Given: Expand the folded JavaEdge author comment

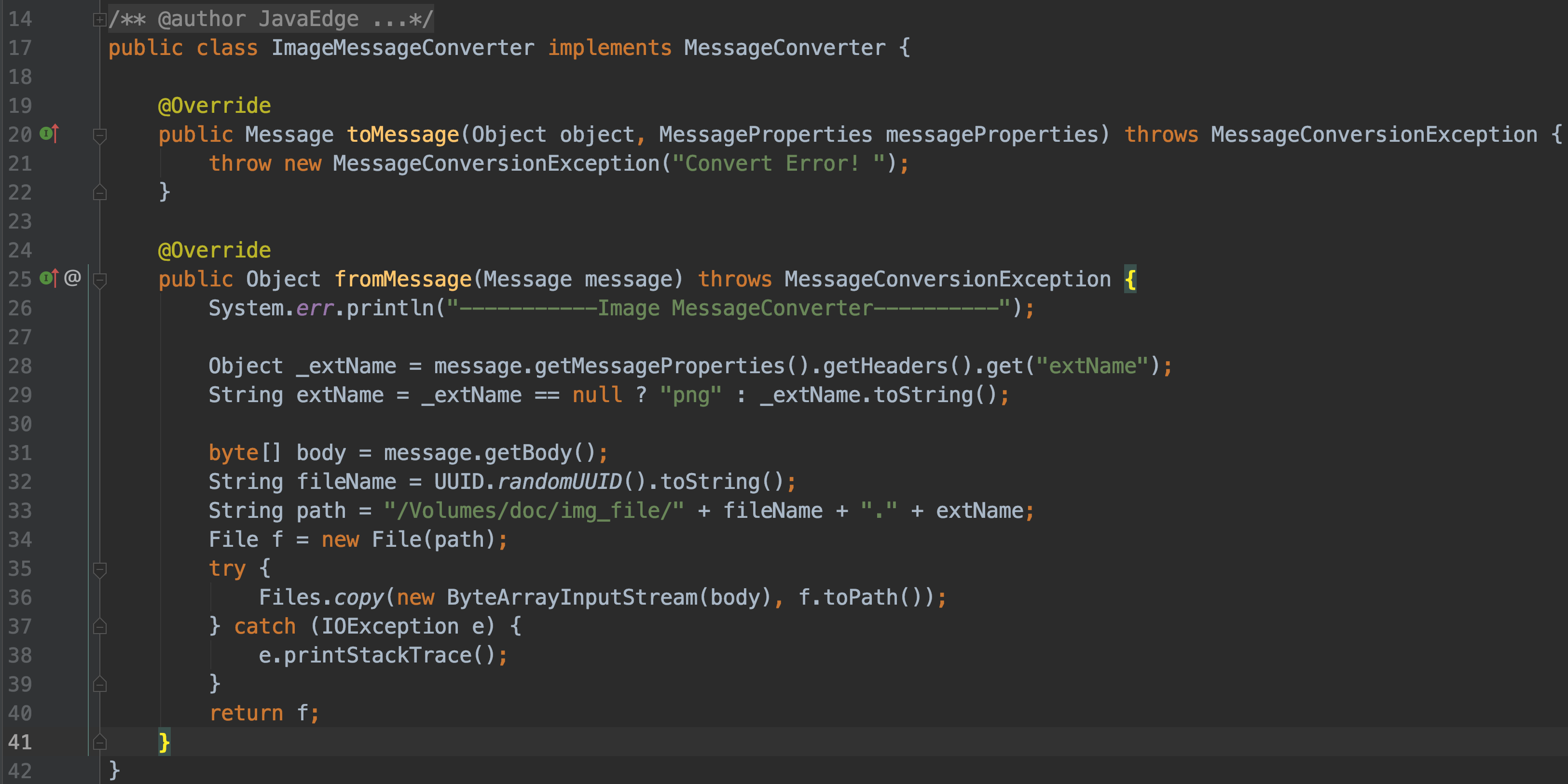Looking at the screenshot, I should pyautogui.click(x=99, y=20).
